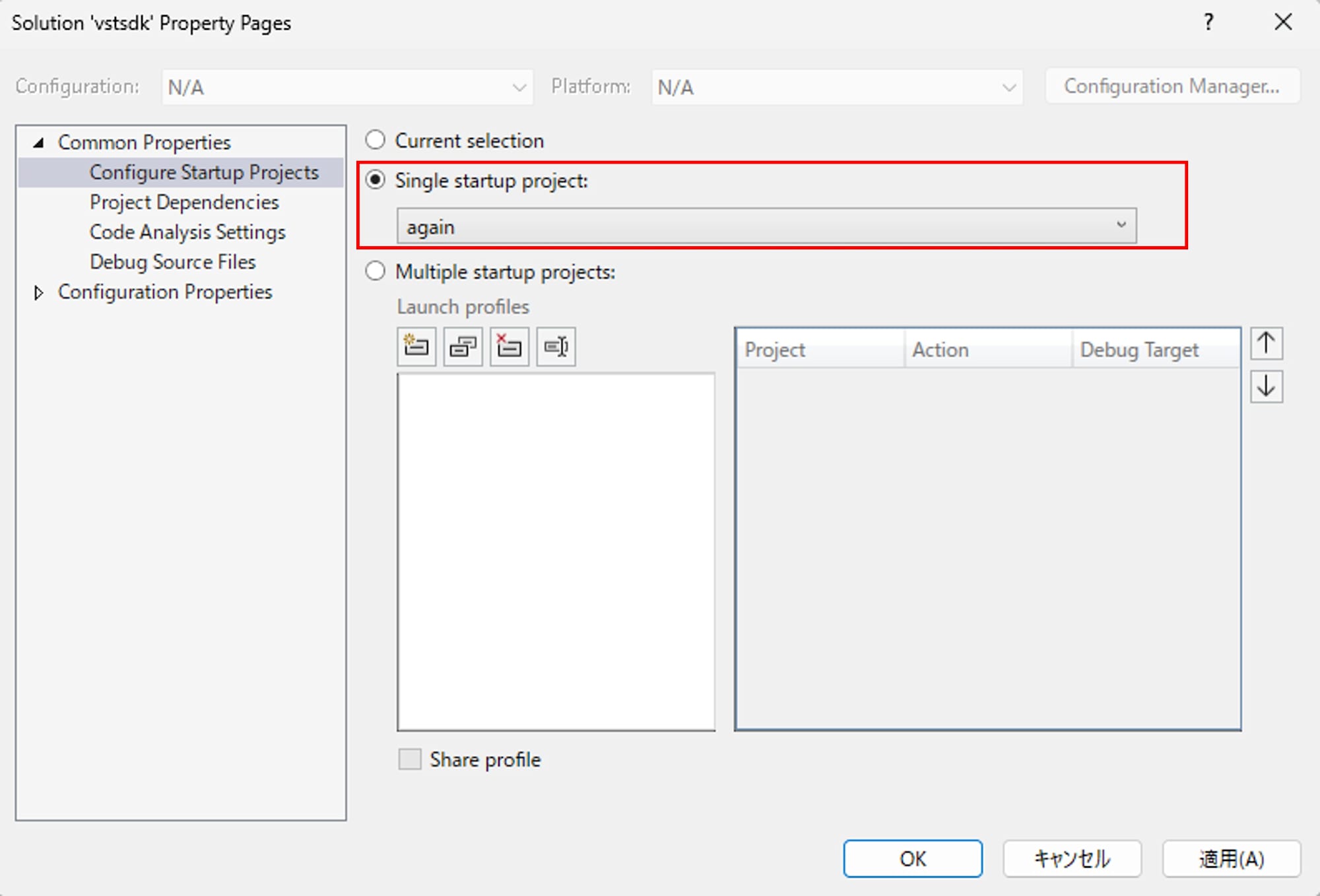The width and height of the screenshot is (1320, 896).
Task: Click the rename launch profile icon
Action: pyautogui.click(x=556, y=346)
